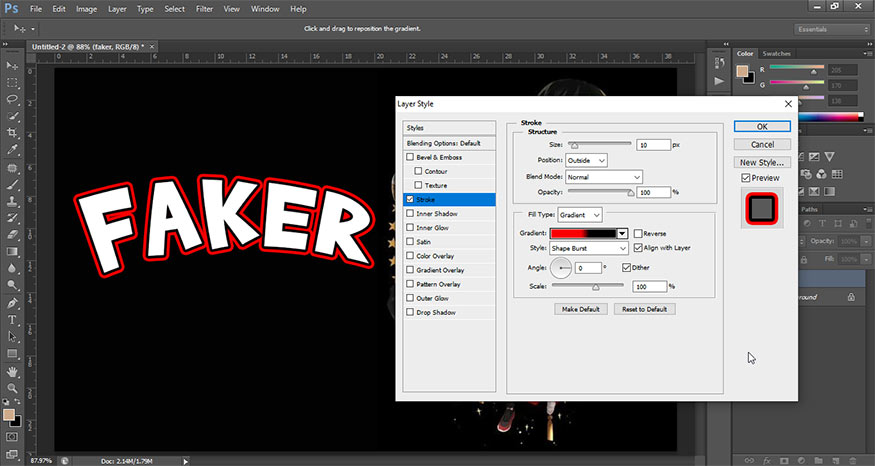Open the Fill Type dropdown showing Gradient
Image resolution: width=875 pixels, height=466 pixels.
[580, 215]
